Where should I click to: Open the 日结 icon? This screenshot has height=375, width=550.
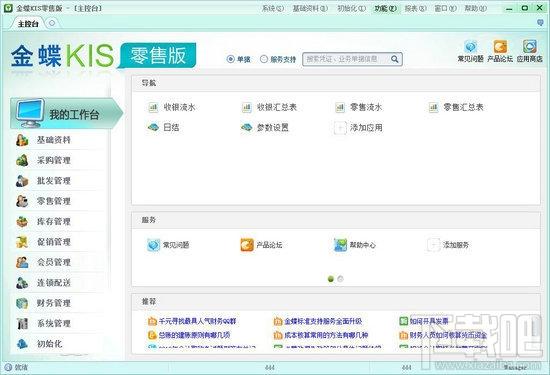(x=153, y=127)
